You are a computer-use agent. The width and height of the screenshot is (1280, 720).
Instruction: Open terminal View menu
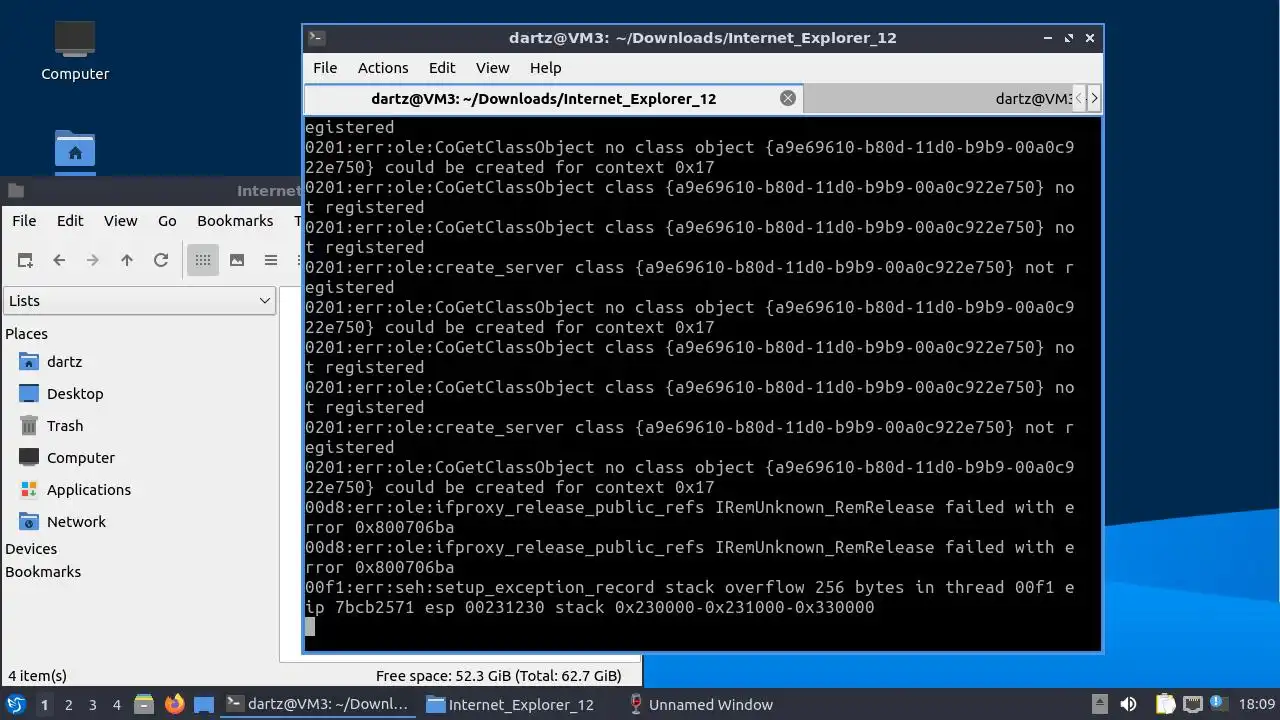click(492, 68)
